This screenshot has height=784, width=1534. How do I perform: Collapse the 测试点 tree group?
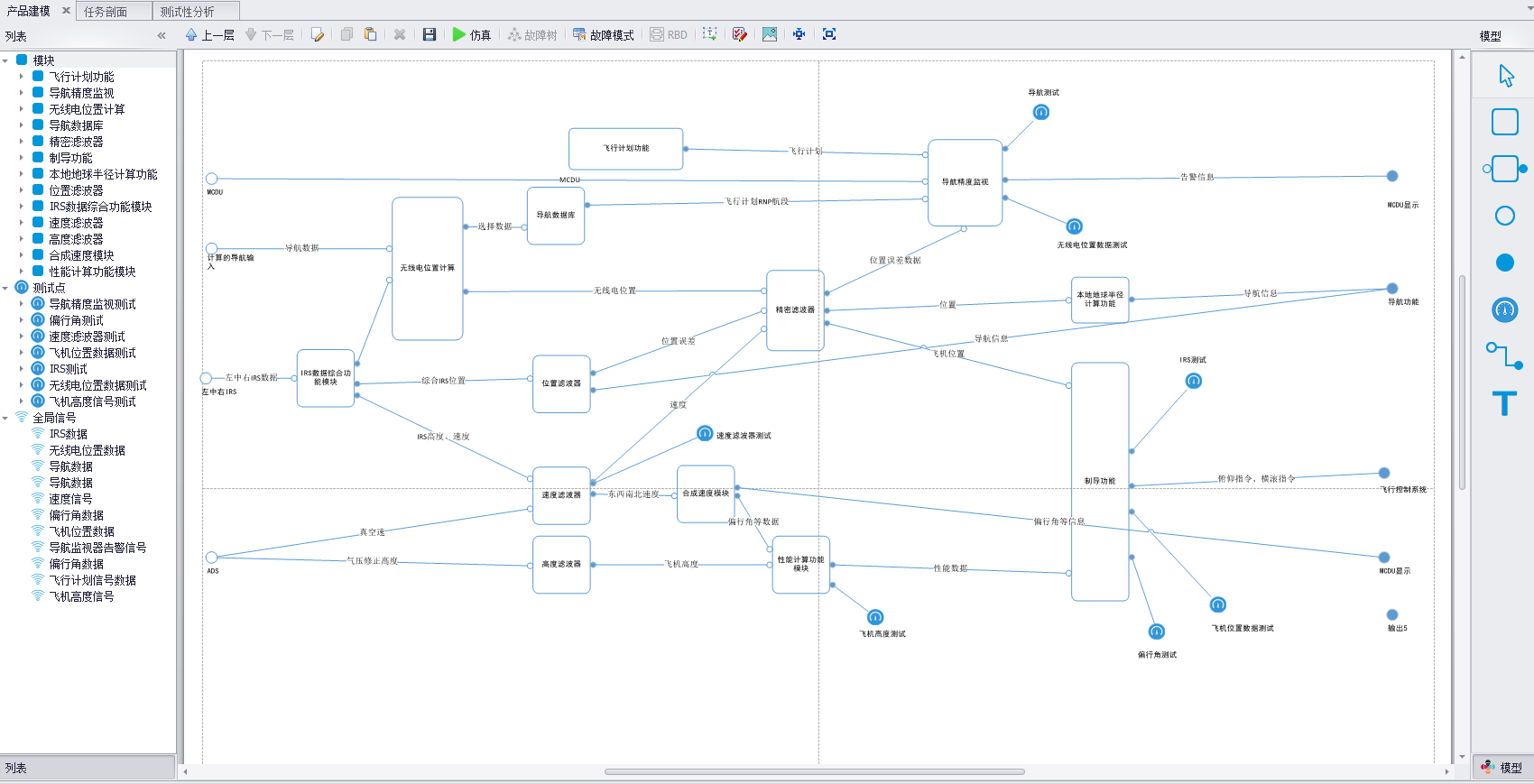(5, 288)
